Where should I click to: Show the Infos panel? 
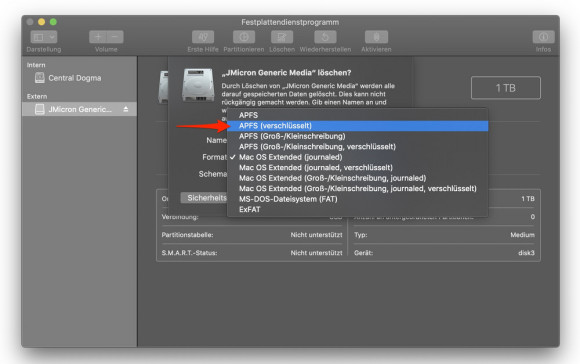[x=543, y=37]
